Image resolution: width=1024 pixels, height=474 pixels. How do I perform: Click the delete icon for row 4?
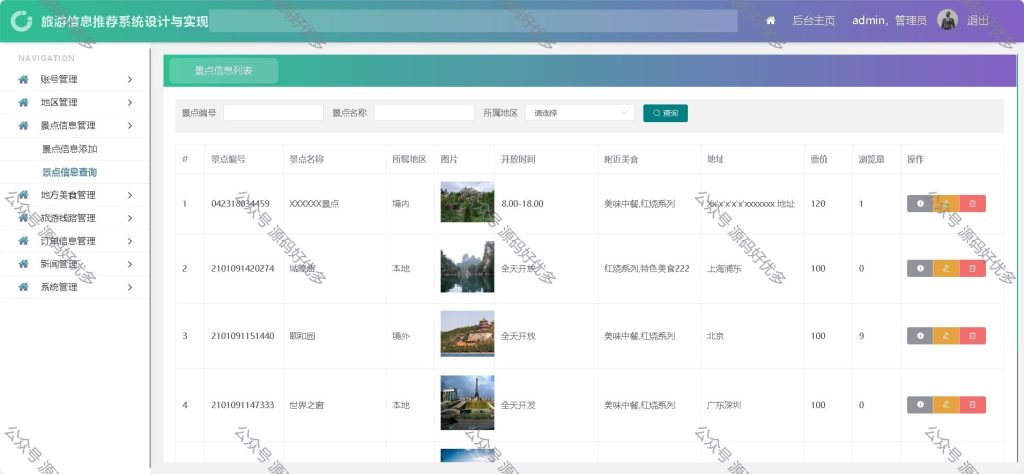pyautogui.click(x=972, y=405)
